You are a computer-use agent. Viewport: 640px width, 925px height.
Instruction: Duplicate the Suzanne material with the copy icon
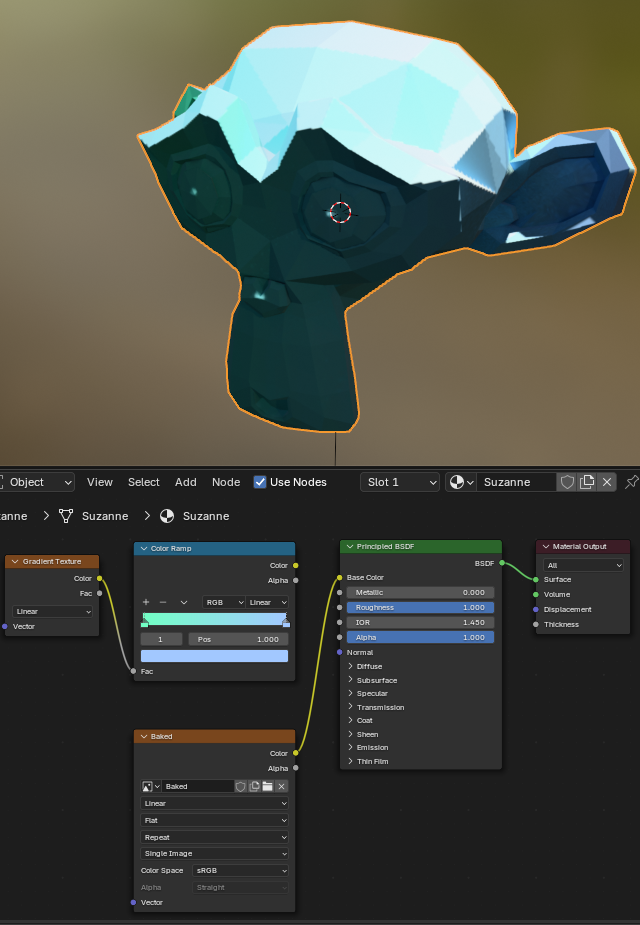tap(587, 482)
